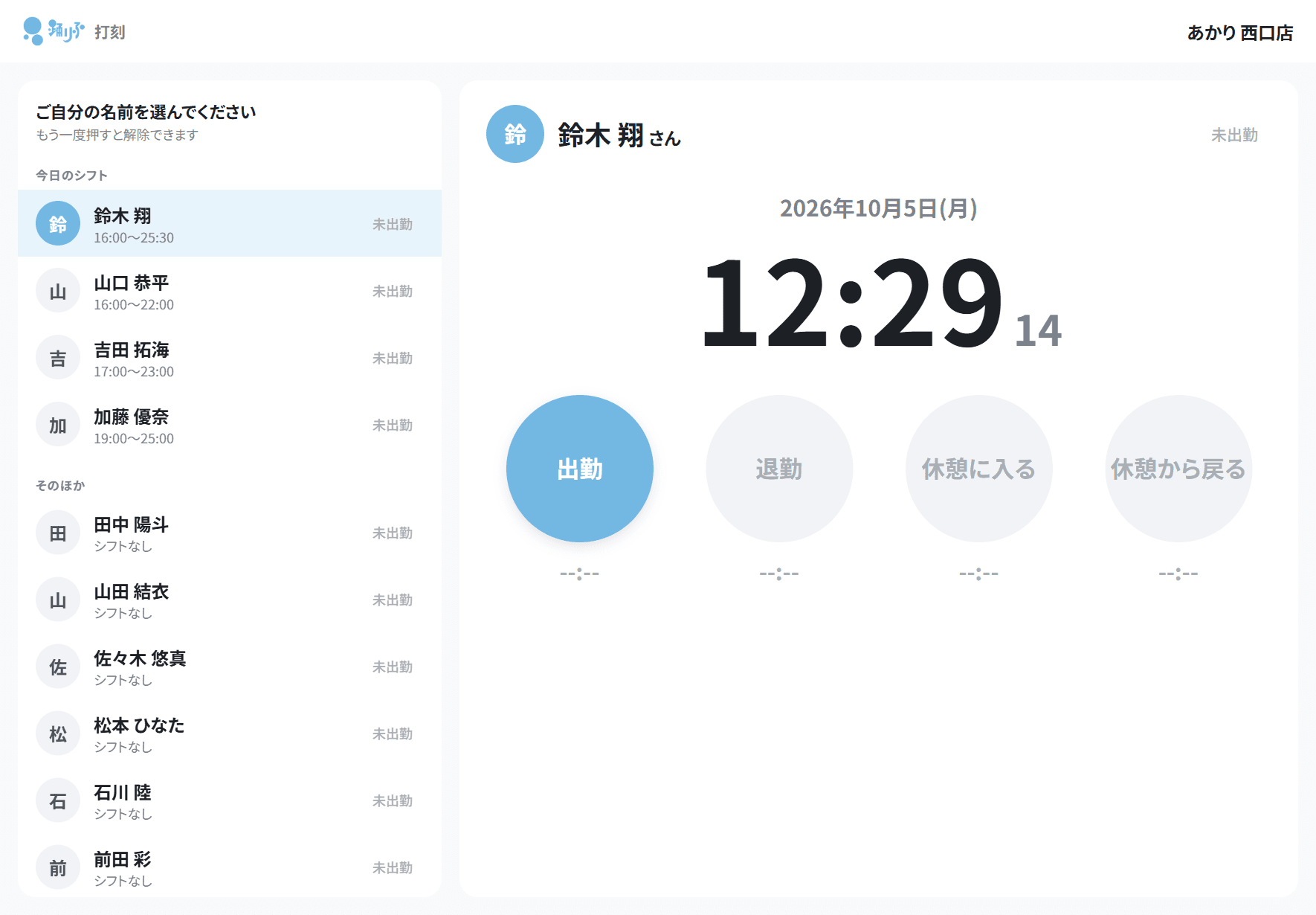Select staff member 吉田 拓海
The width and height of the screenshot is (1316, 915).
(230, 357)
